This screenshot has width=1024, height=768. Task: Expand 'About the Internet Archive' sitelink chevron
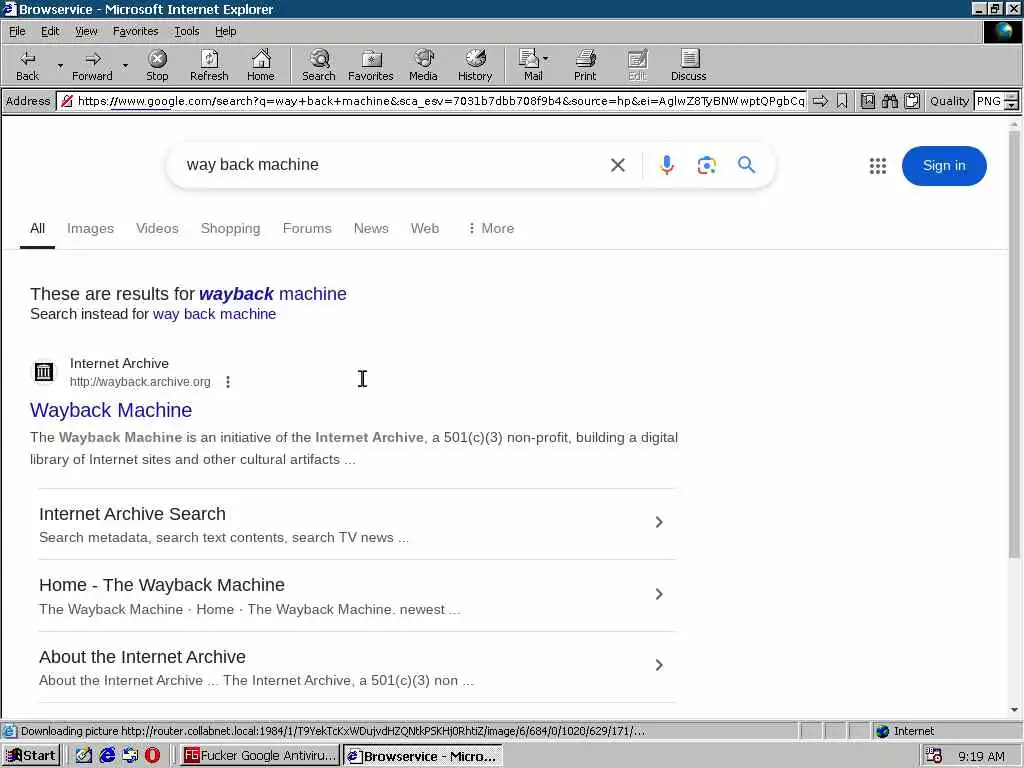tap(659, 665)
